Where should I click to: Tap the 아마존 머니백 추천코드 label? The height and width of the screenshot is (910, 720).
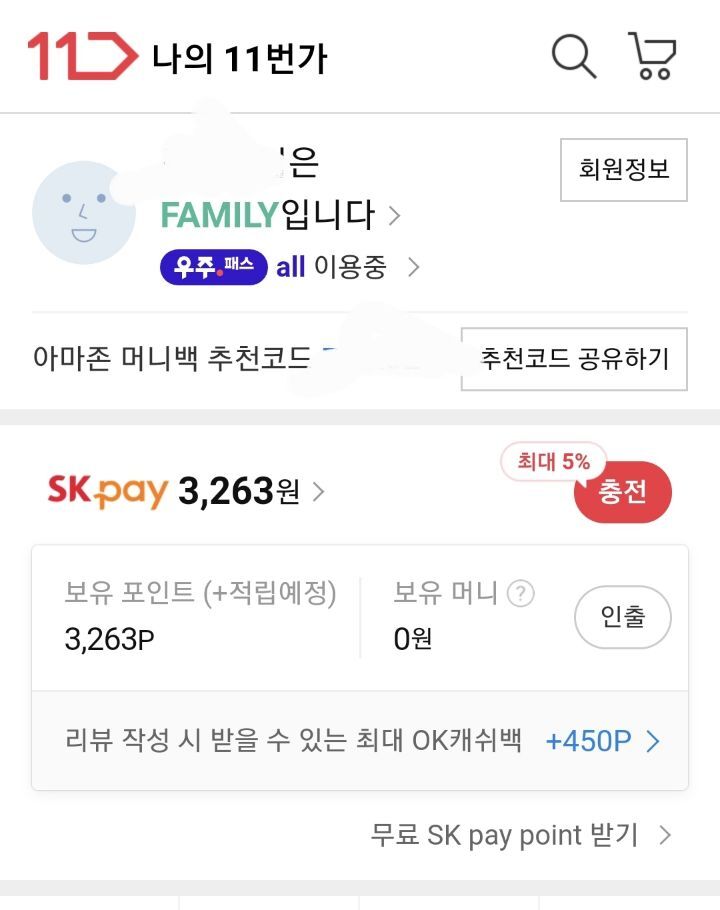coord(171,358)
